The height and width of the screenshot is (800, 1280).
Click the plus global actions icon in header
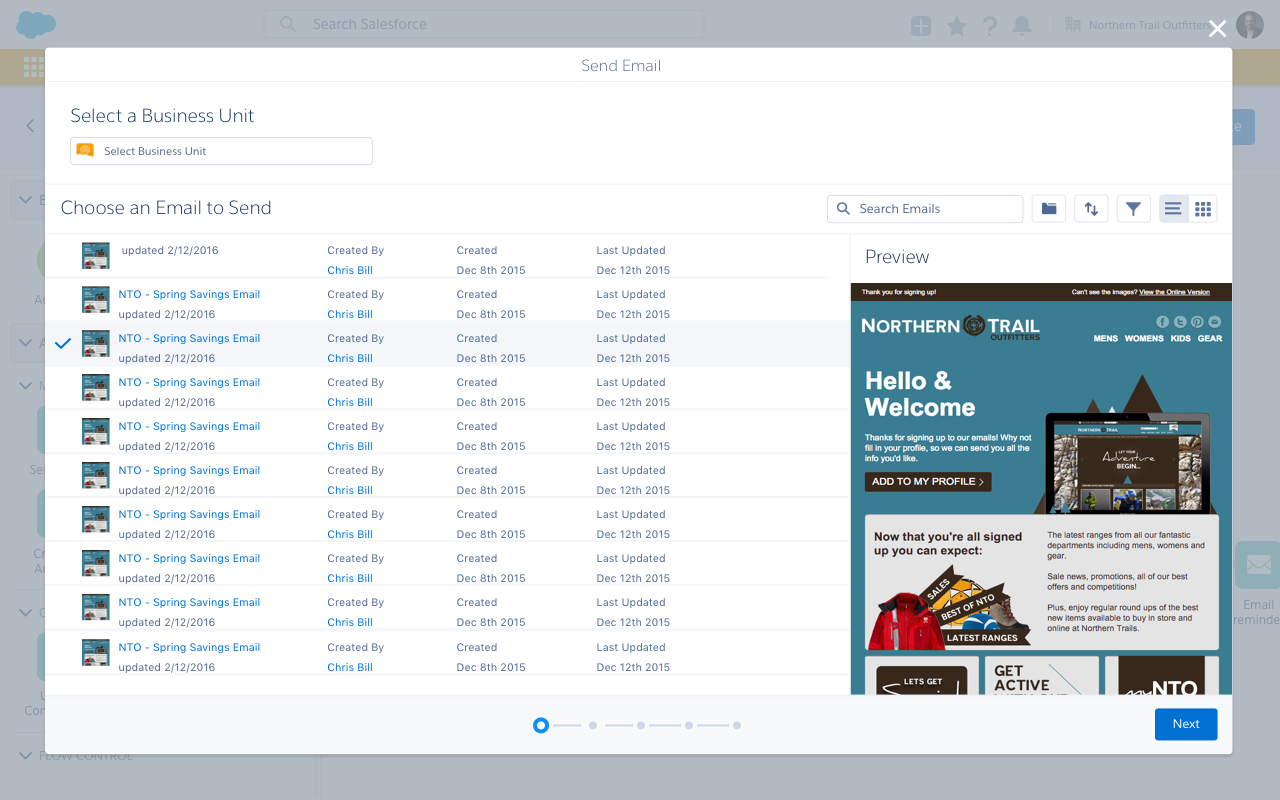(921, 26)
